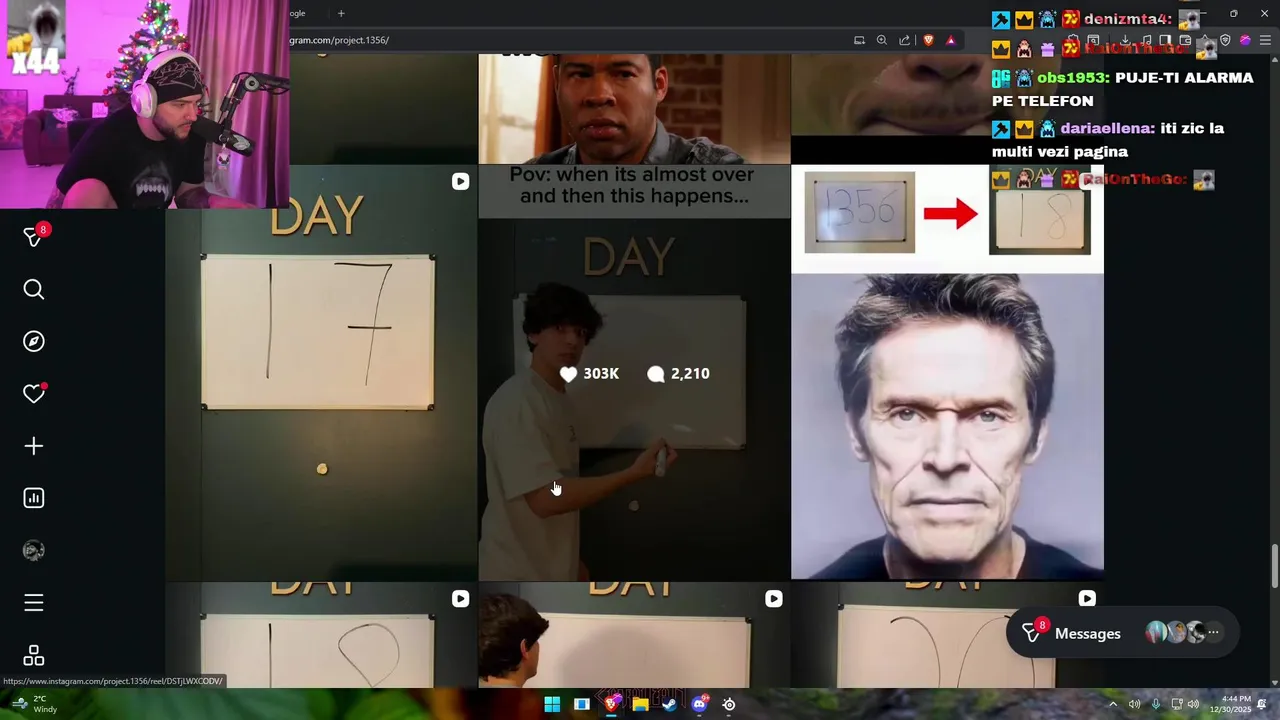
Task: Click the 2,210 comments count
Action: click(x=678, y=374)
